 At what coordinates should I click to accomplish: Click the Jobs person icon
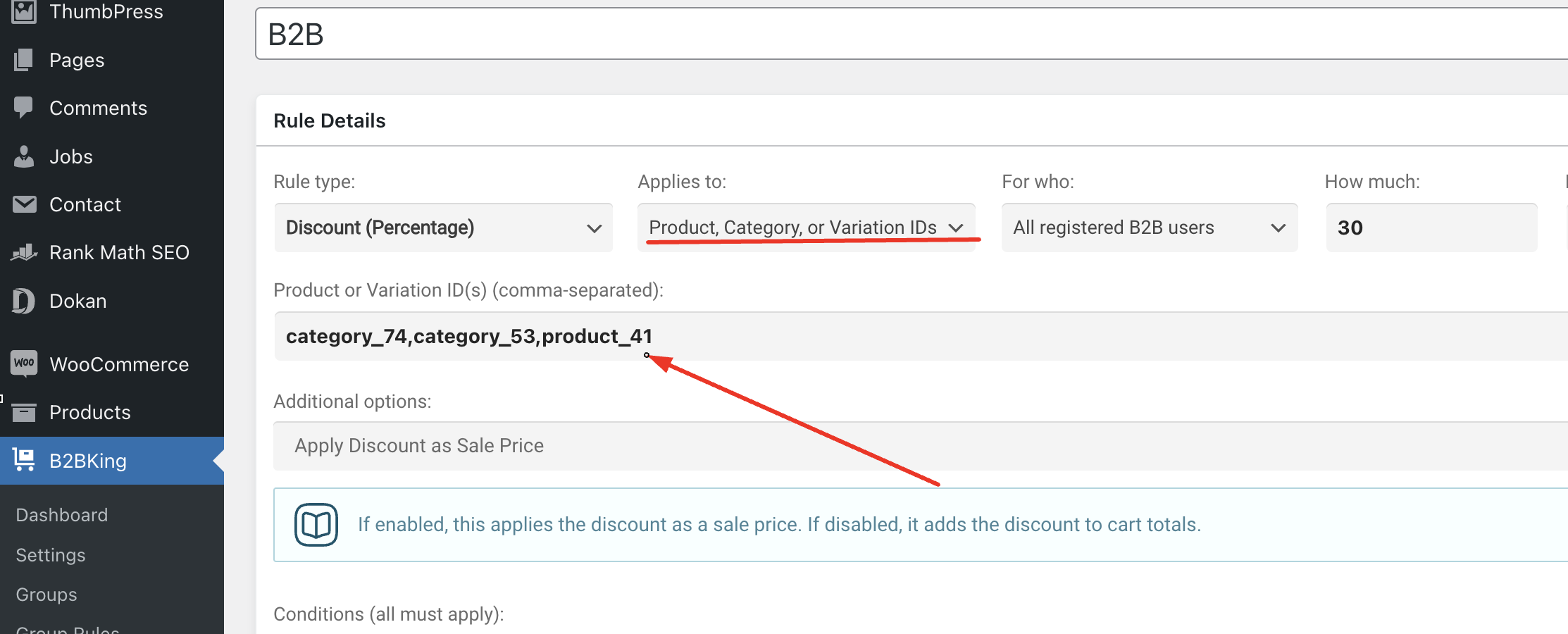(x=24, y=156)
